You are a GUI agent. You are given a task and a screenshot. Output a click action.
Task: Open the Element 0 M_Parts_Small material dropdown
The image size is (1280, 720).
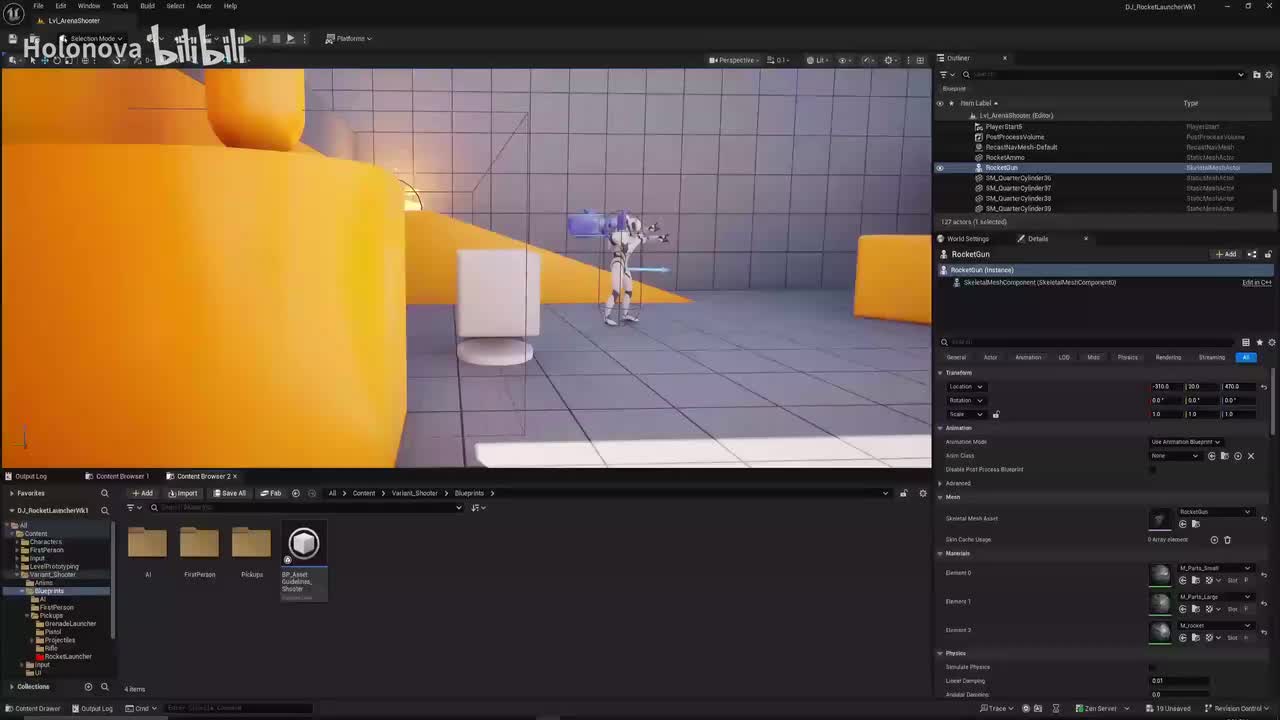[1214, 568]
